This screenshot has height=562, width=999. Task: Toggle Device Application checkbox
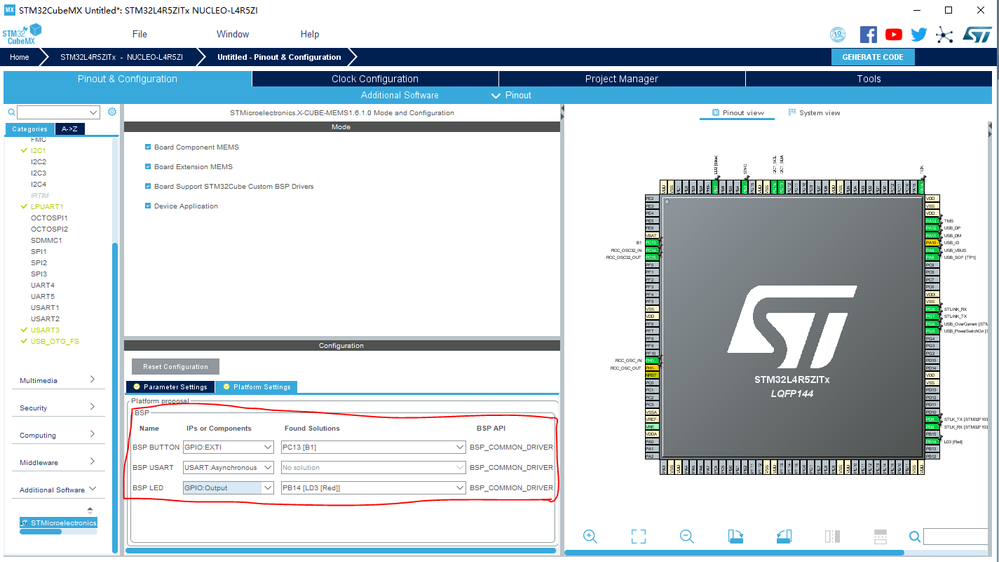click(x=148, y=206)
